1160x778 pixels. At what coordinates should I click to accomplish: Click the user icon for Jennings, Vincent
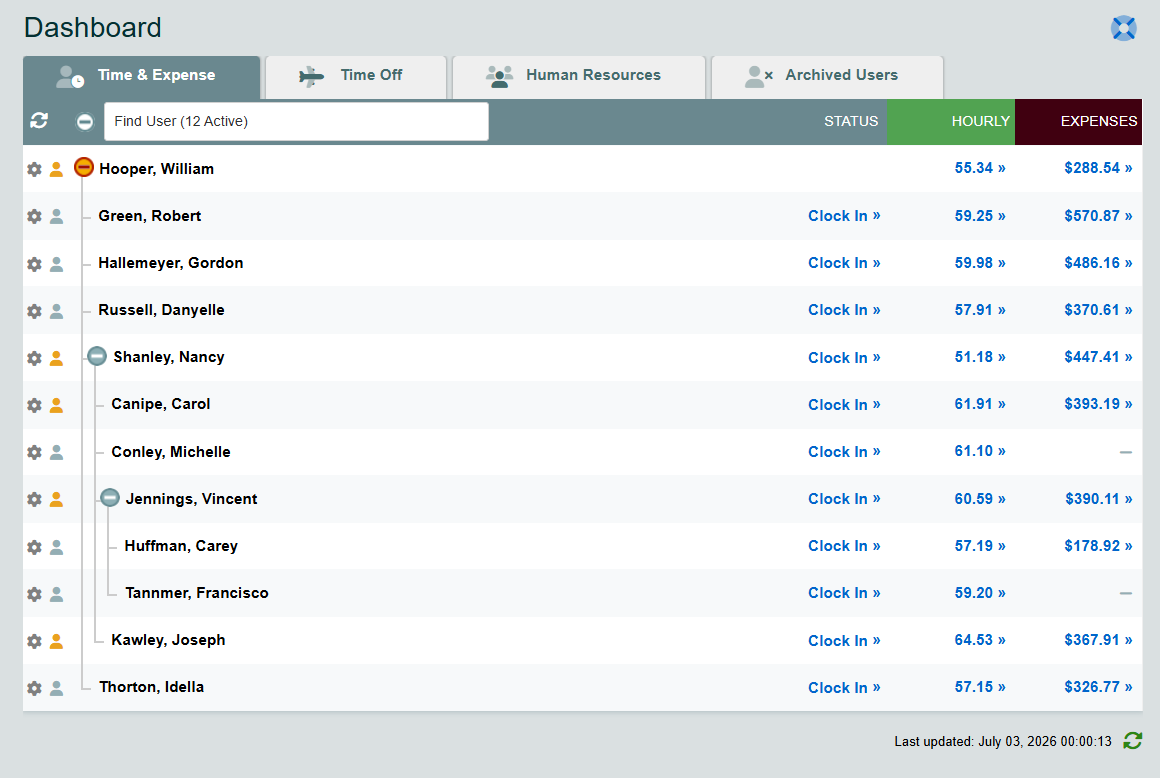click(56, 500)
